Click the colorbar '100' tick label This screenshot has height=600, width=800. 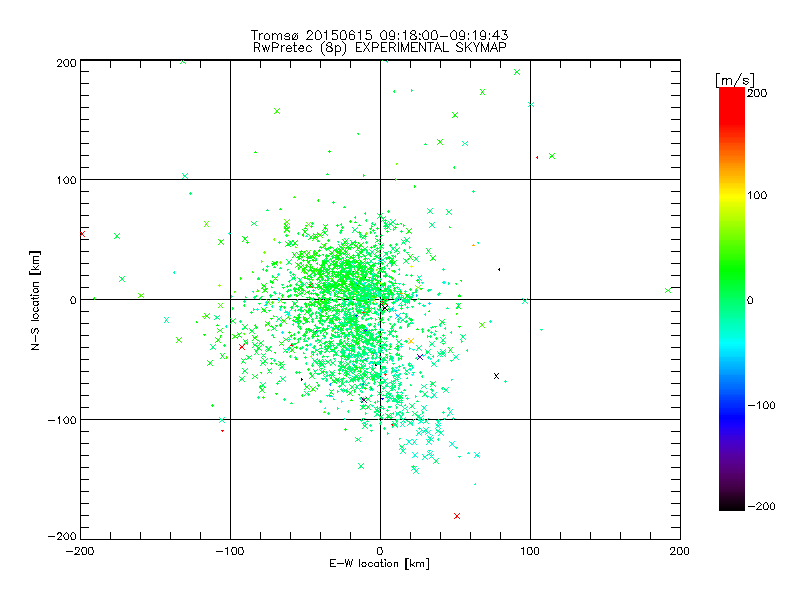pos(757,195)
